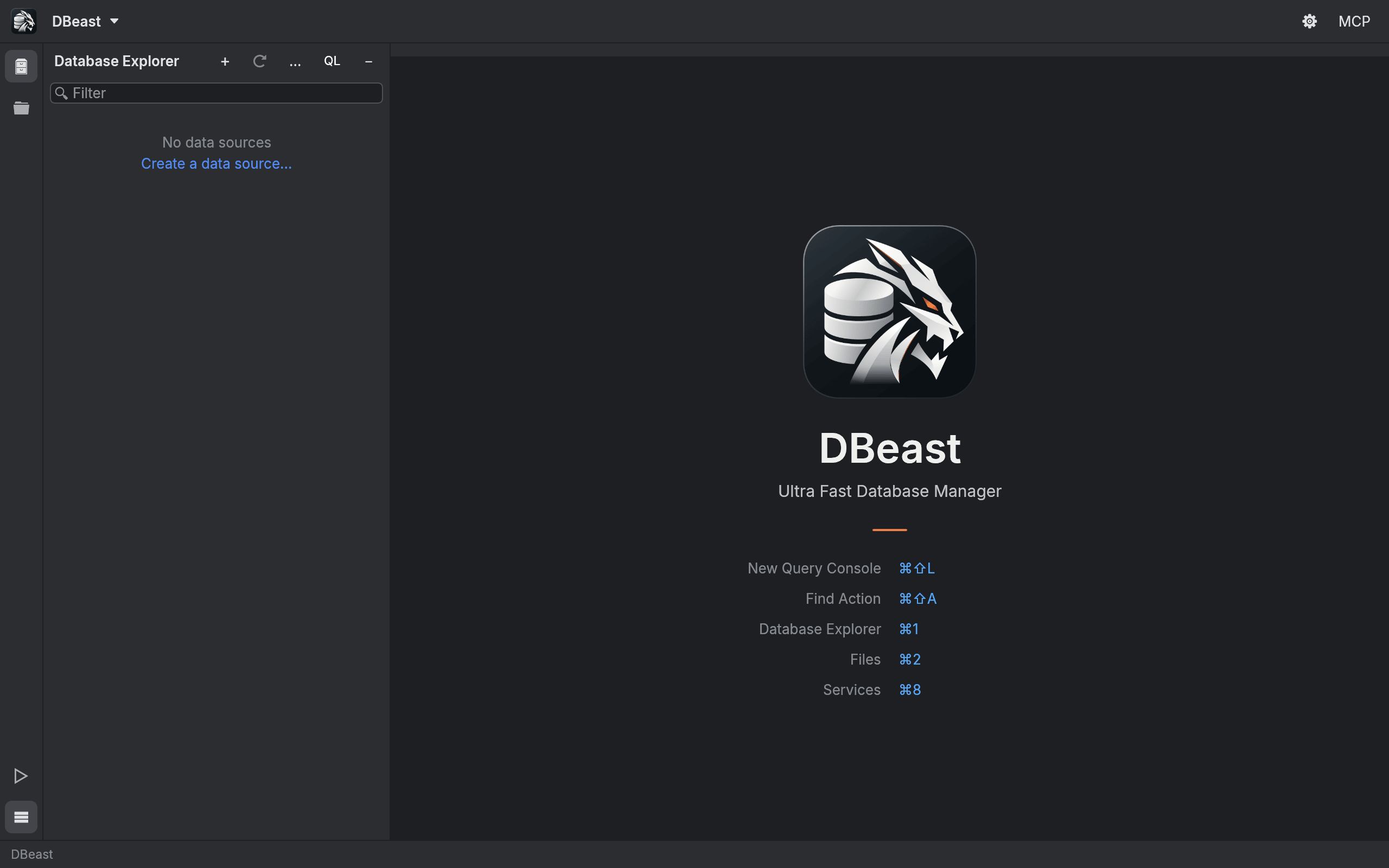
Task: Open the MCP panel
Action: click(1354, 21)
